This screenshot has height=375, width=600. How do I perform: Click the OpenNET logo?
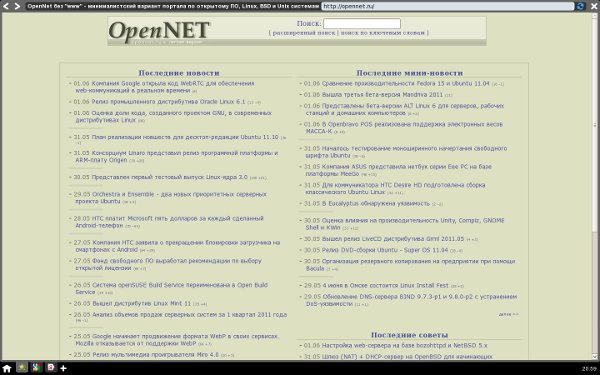(159, 31)
